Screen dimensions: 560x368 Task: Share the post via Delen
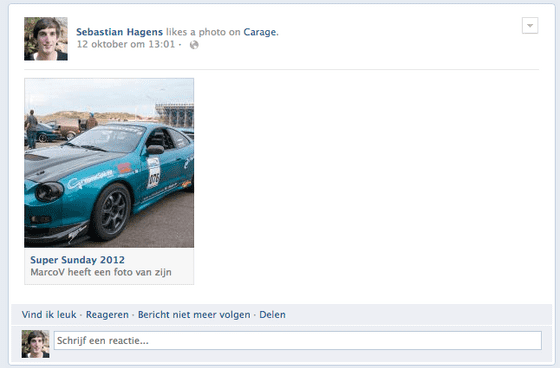pyautogui.click(x=272, y=315)
